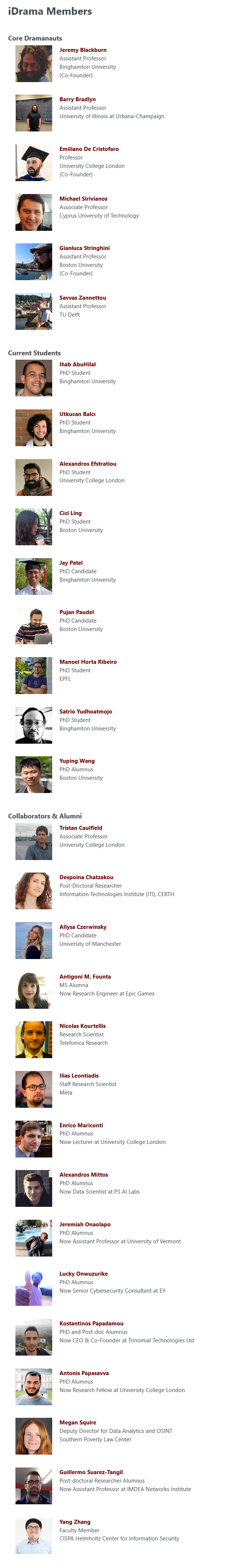Click Lucky Onwuzurike's thumbs-up photo
Screen dimensions: 247x1568
click(33, 1287)
